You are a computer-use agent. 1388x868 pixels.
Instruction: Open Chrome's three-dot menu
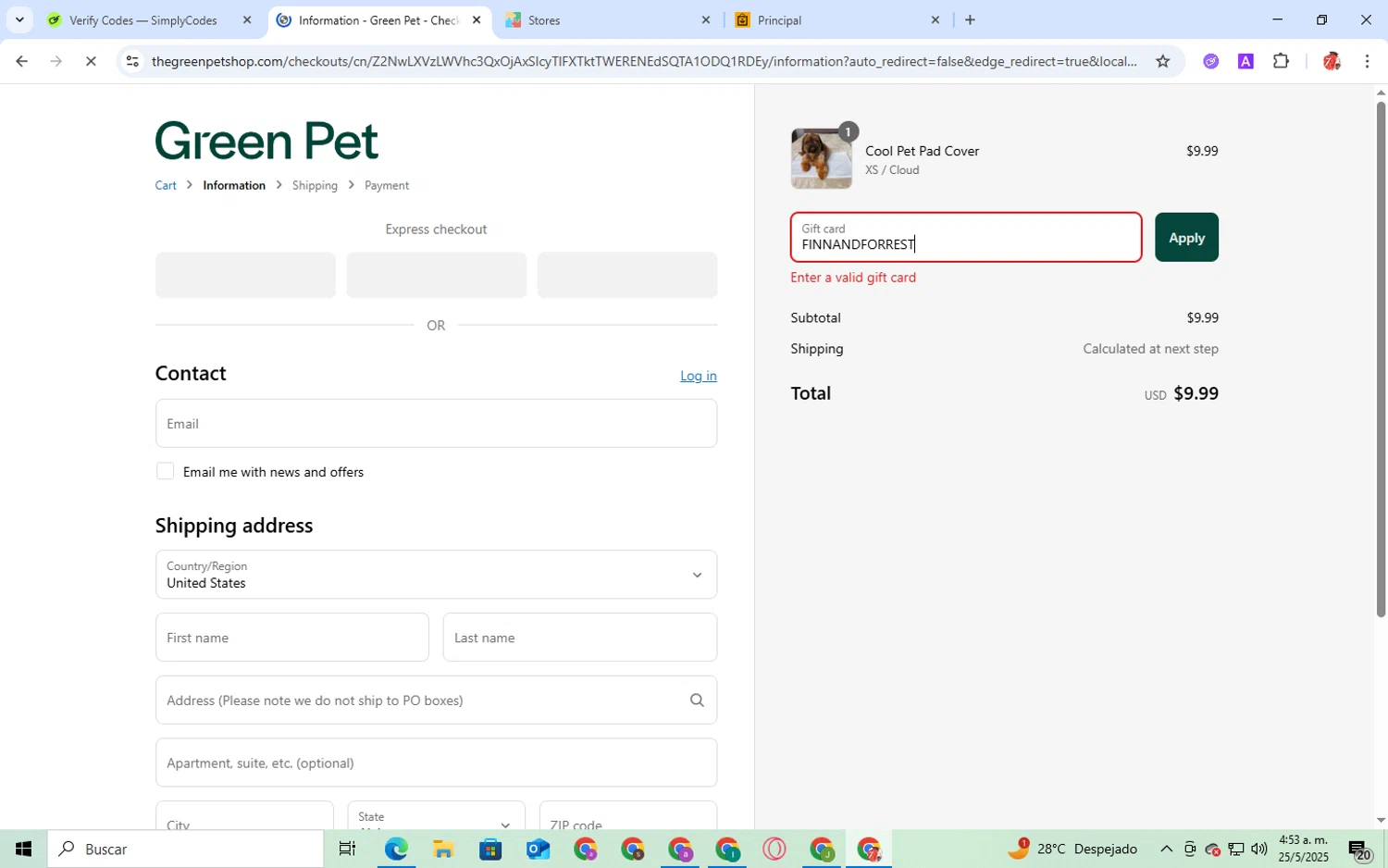(1367, 61)
